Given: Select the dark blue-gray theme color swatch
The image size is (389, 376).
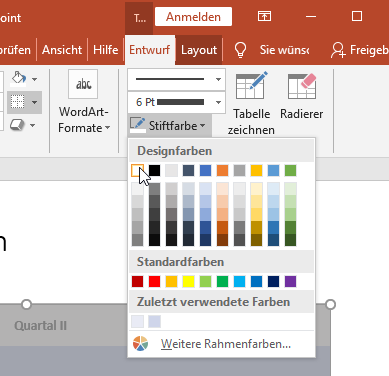Looking at the screenshot, I should point(188,170).
